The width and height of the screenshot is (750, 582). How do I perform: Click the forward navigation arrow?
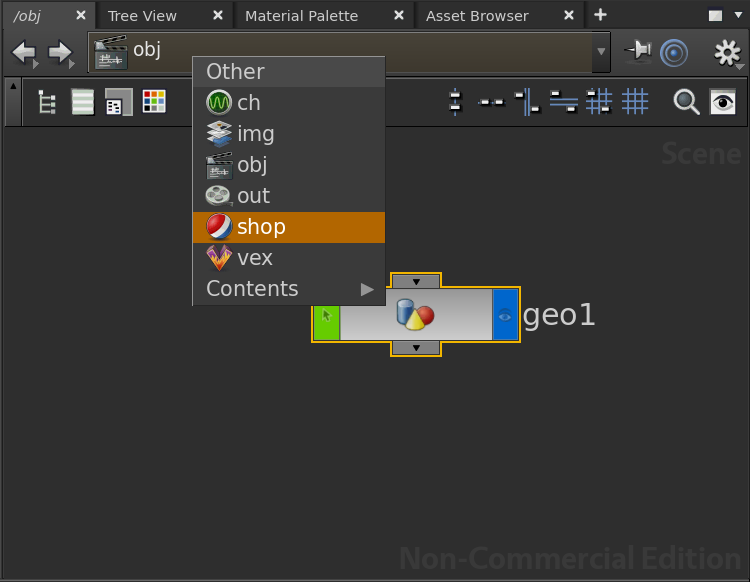tap(60, 53)
